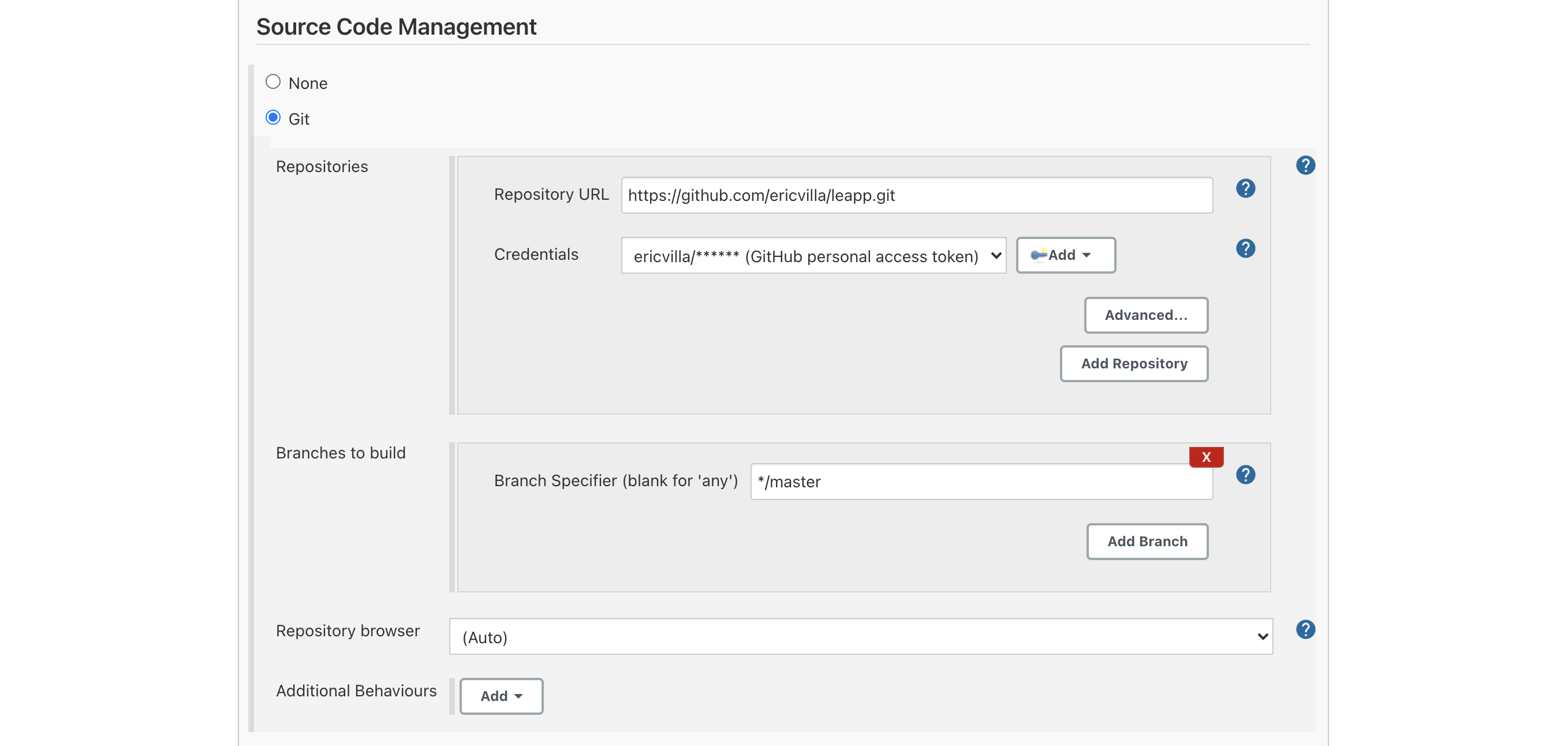The width and height of the screenshot is (1568, 746).
Task: Click key icon on credentials Add button
Action: point(1038,255)
